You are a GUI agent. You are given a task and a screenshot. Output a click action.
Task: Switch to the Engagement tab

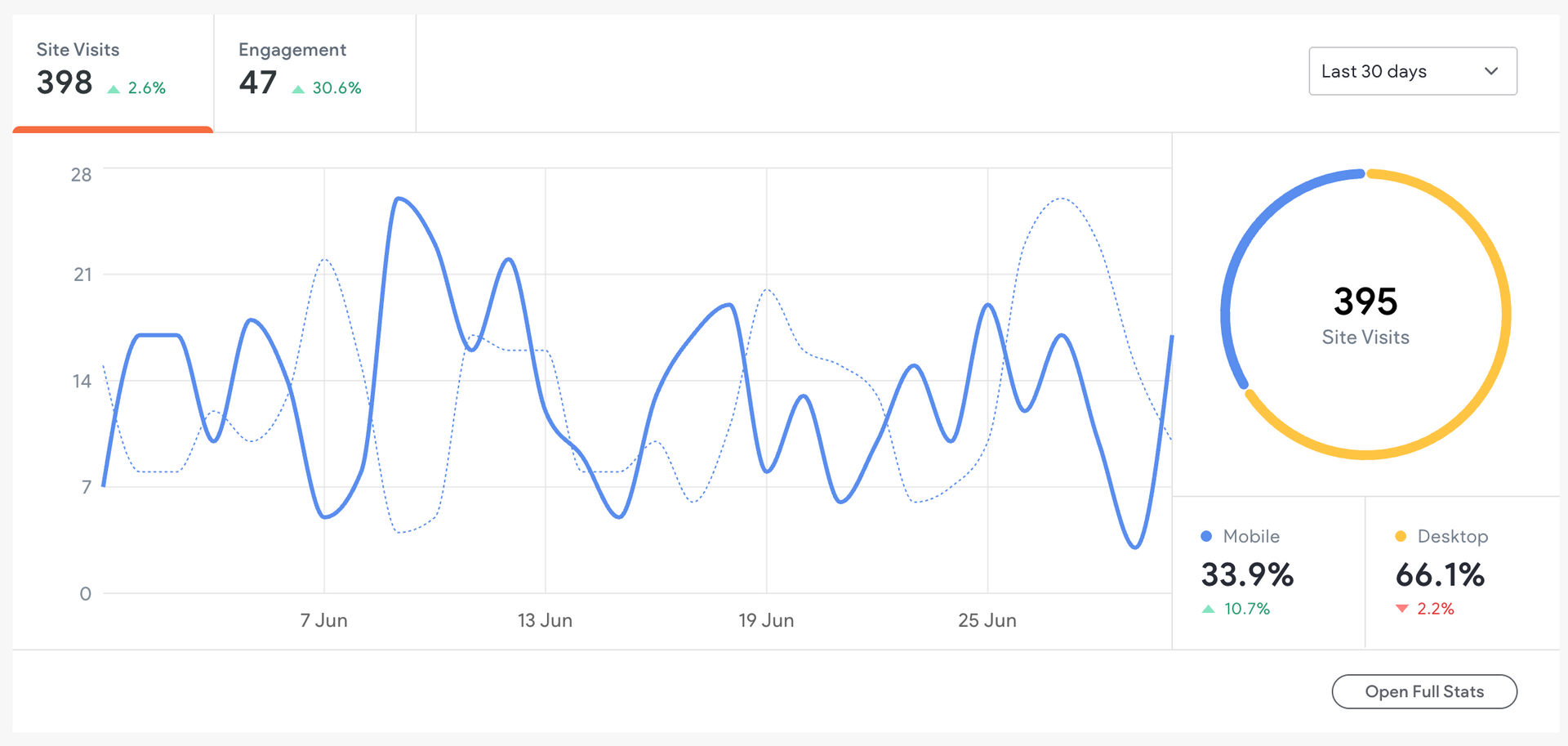click(x=314, y=72)
